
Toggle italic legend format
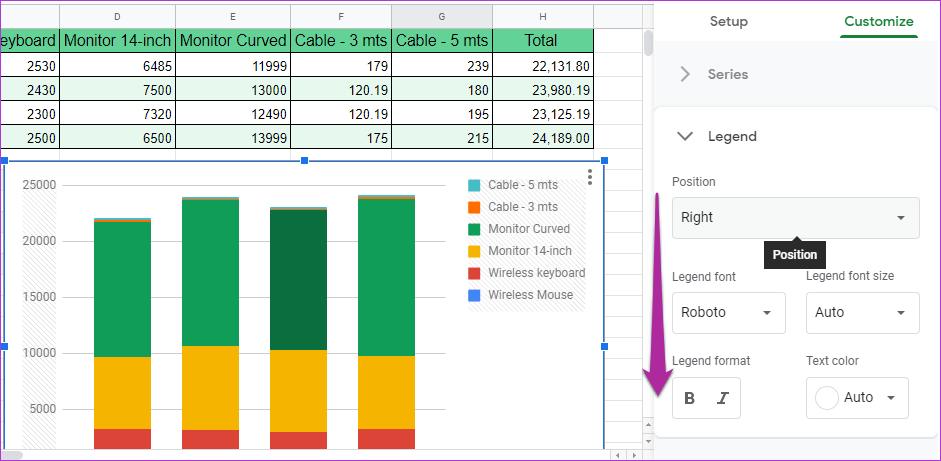point(723,398)
